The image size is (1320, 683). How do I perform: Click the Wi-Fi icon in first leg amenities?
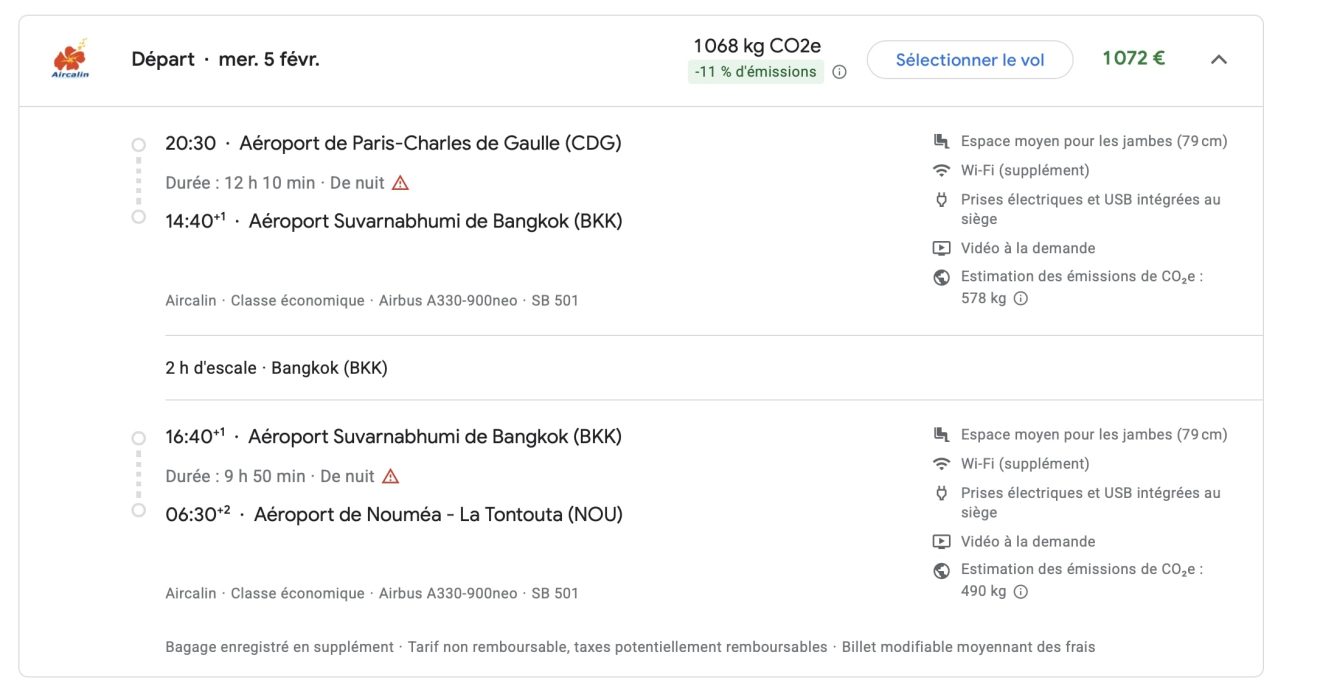point(941,170)
